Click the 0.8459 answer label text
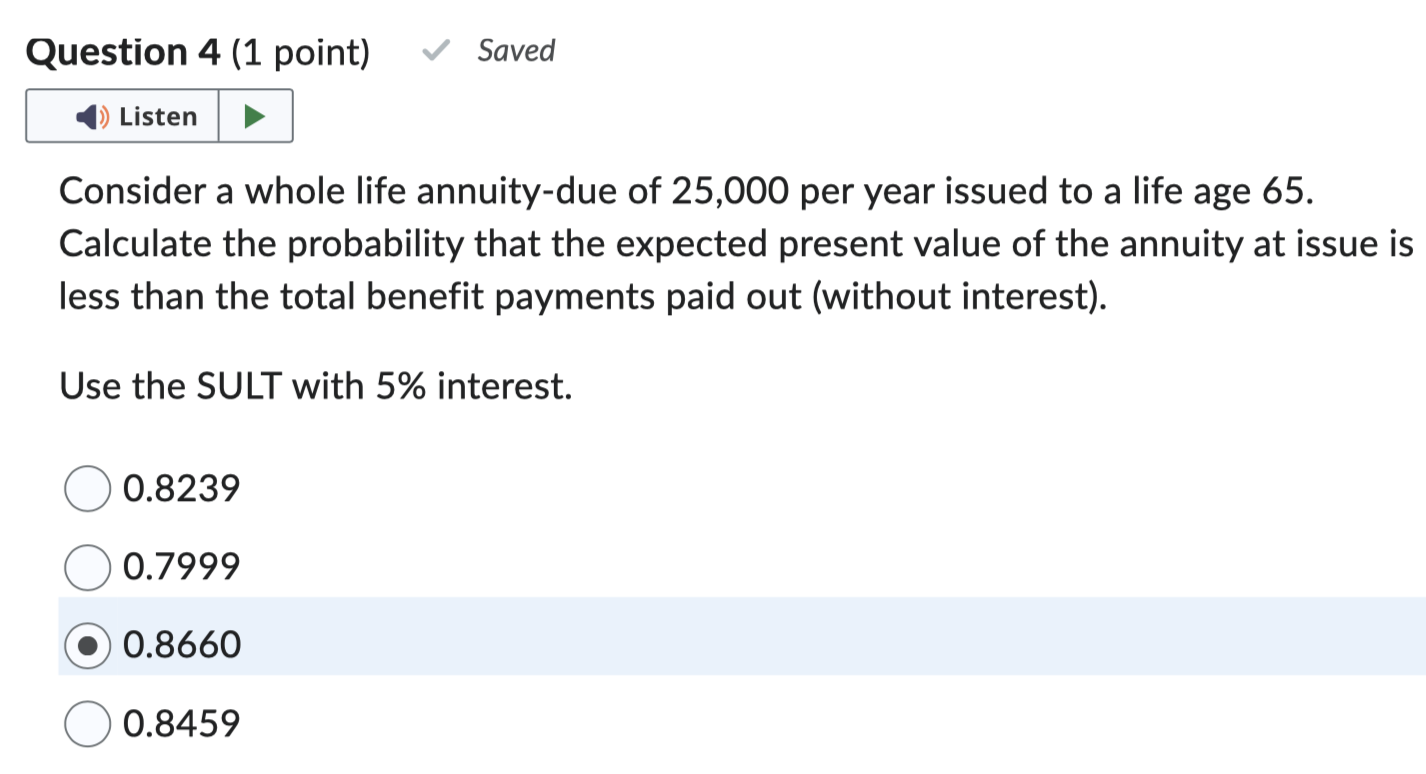 (x=181, y=723)
